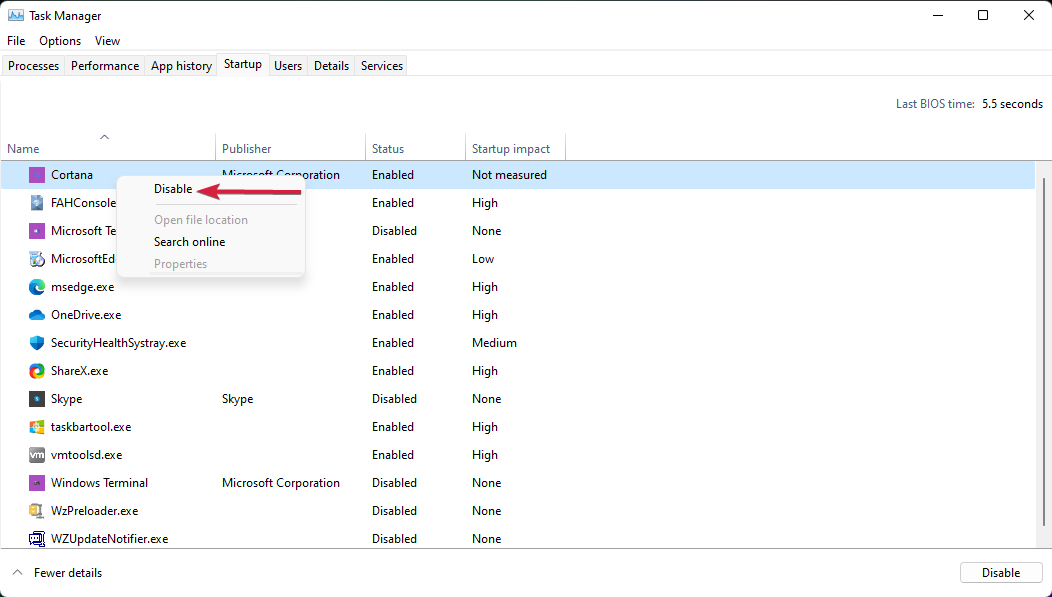Click the MicrosoftEdge update icon
Viewport: 1052px width, 597px height.
[37, 259]
